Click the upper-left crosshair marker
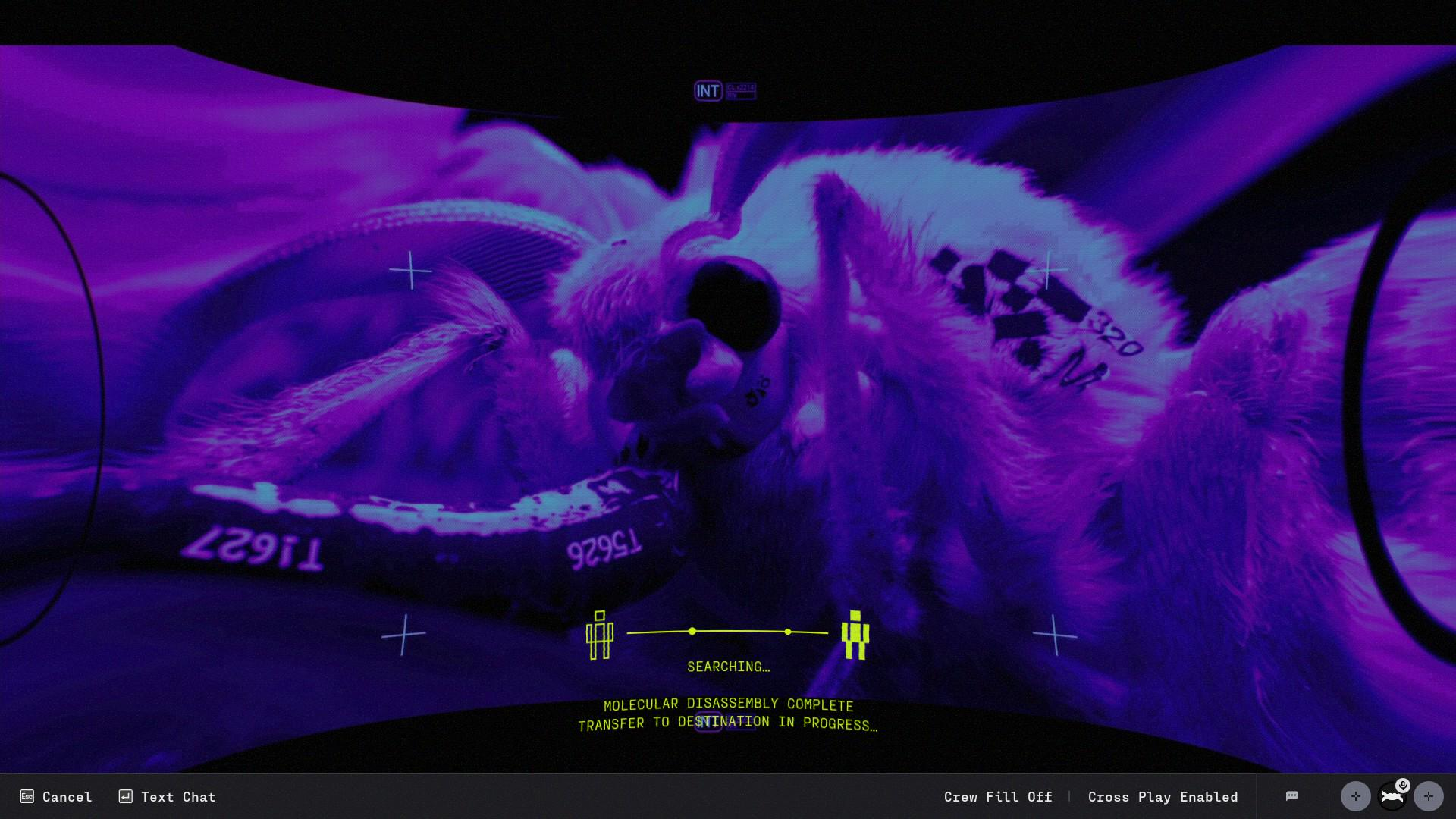Screen dimensions: 1456x819 (x=410, y=271)
